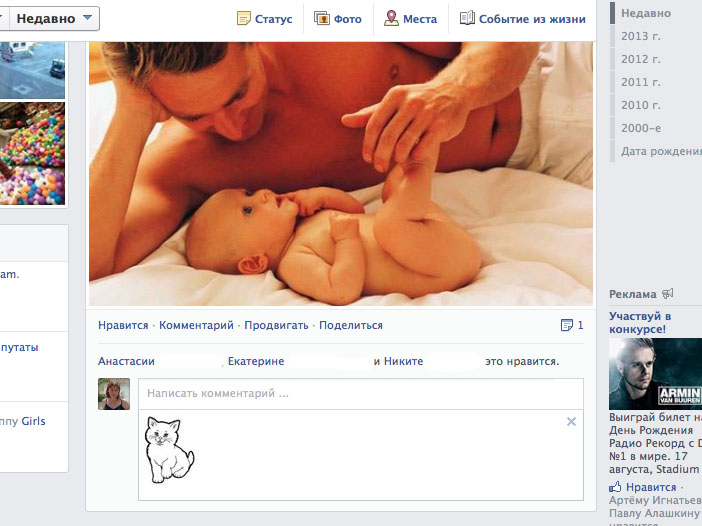The height and width of the screenshot is (526, 702).
Task: Select 2013 г. in the timeline
Action: point(640,36)
